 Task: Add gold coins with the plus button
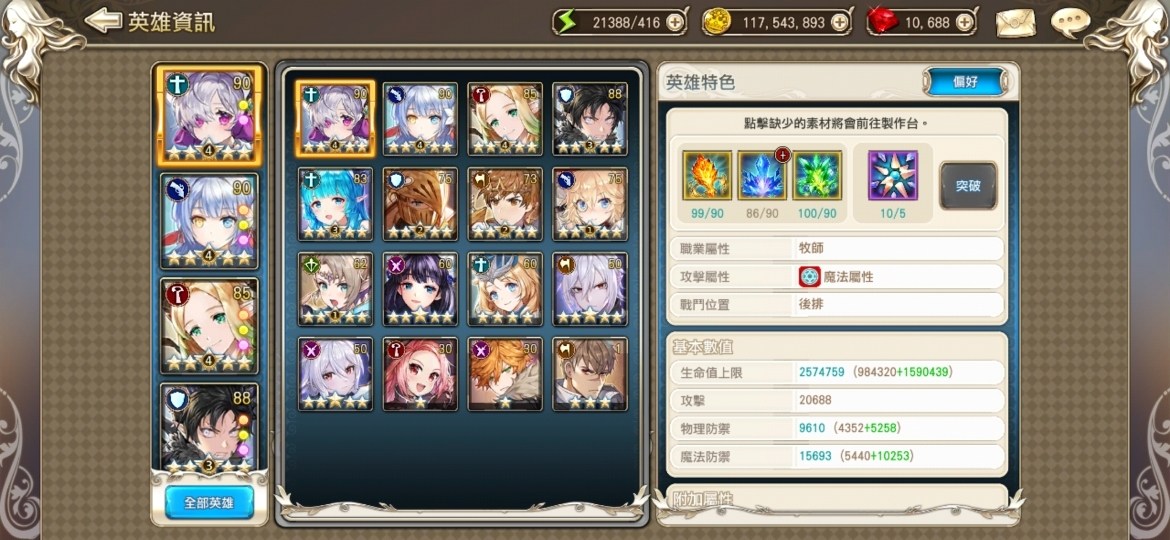tap(839, 23)
